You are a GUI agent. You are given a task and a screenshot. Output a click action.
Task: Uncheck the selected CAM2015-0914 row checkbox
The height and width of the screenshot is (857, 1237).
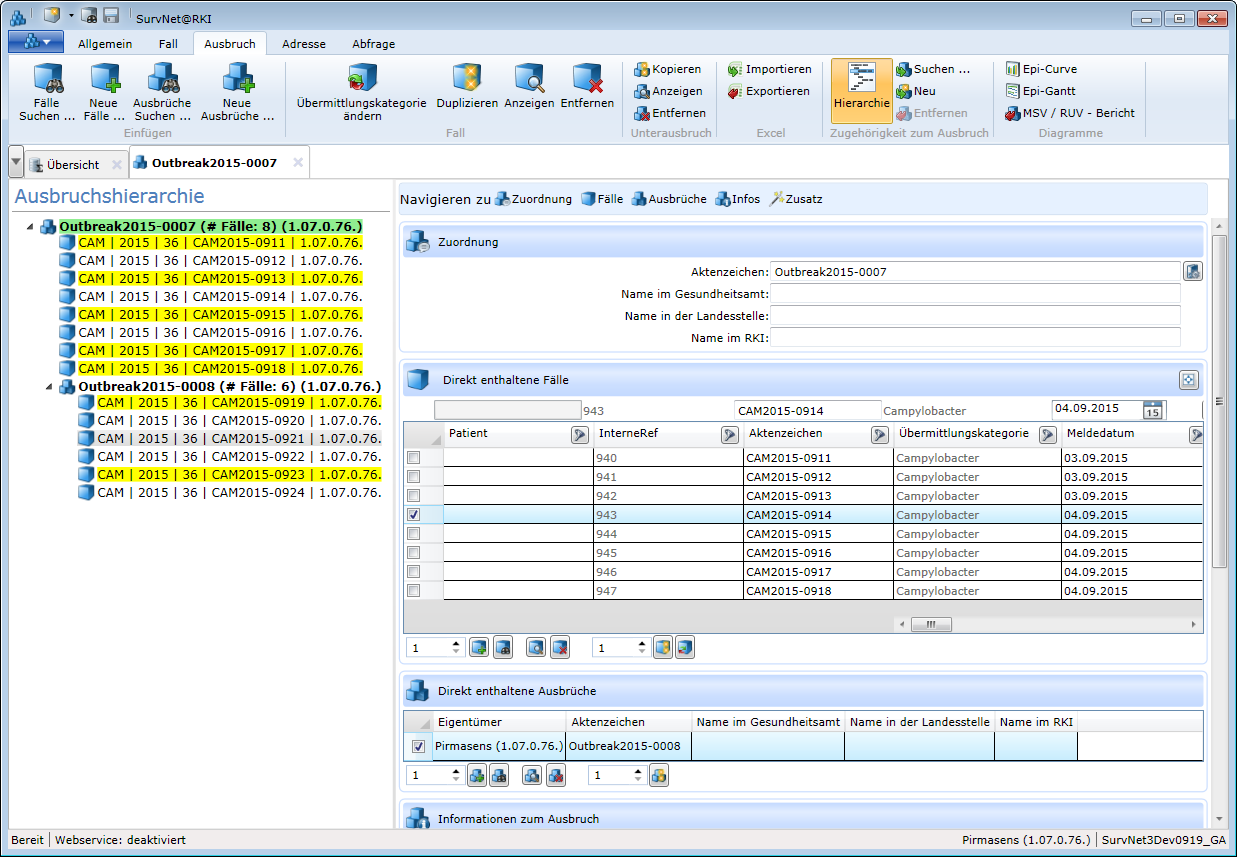[413, 515]
